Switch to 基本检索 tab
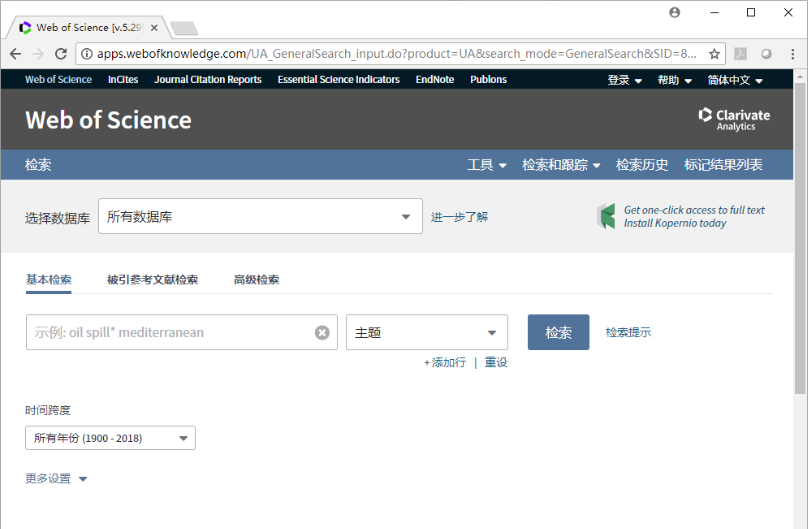Viewport: 809px width, 529px height. tap(48, 280)
